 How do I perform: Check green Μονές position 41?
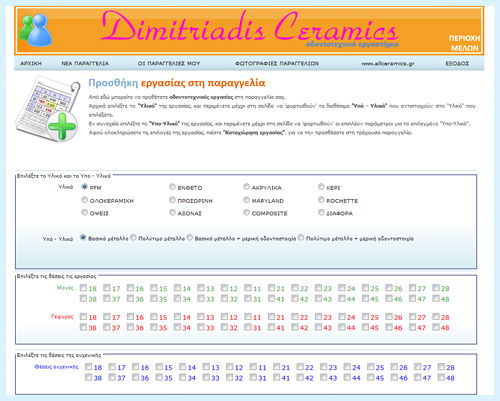tap(271, 298)
